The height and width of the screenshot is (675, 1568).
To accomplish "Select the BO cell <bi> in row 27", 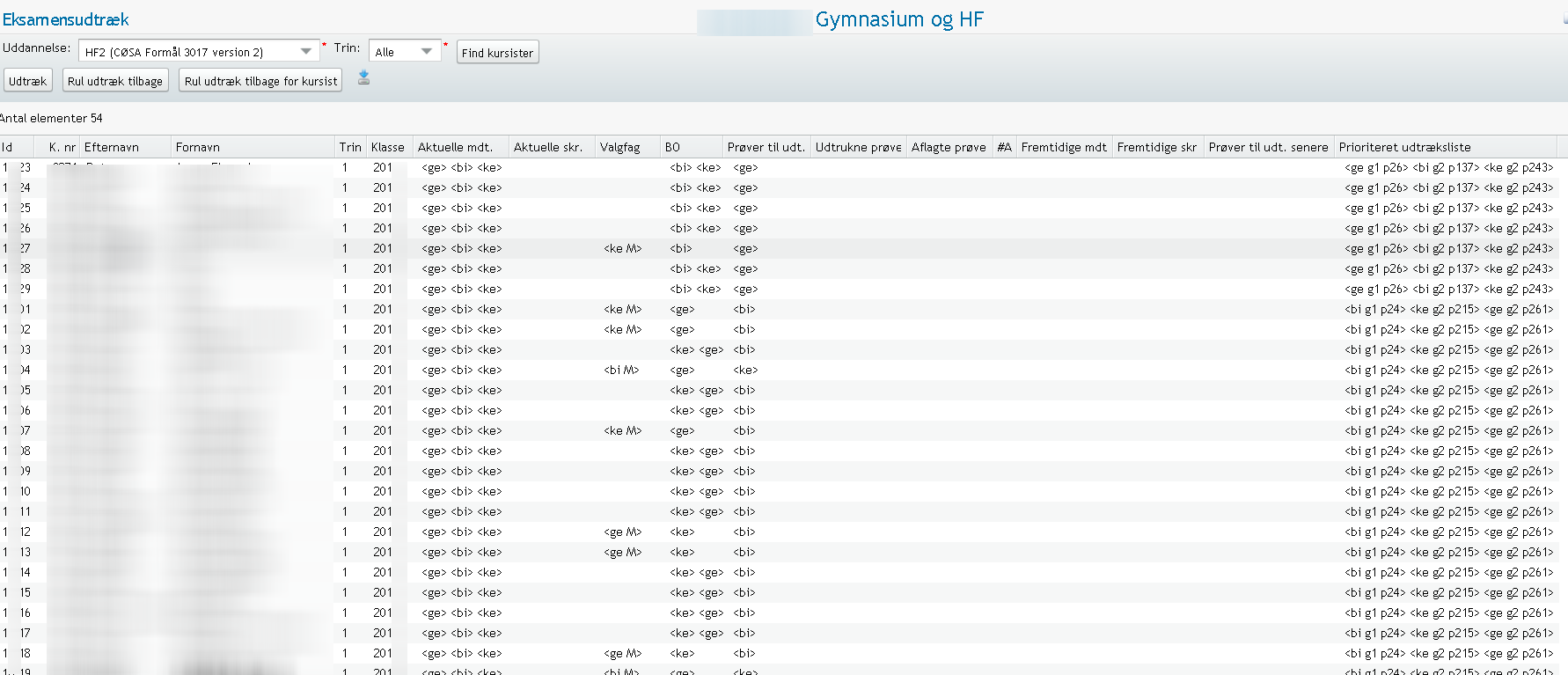I will point(682,248).
